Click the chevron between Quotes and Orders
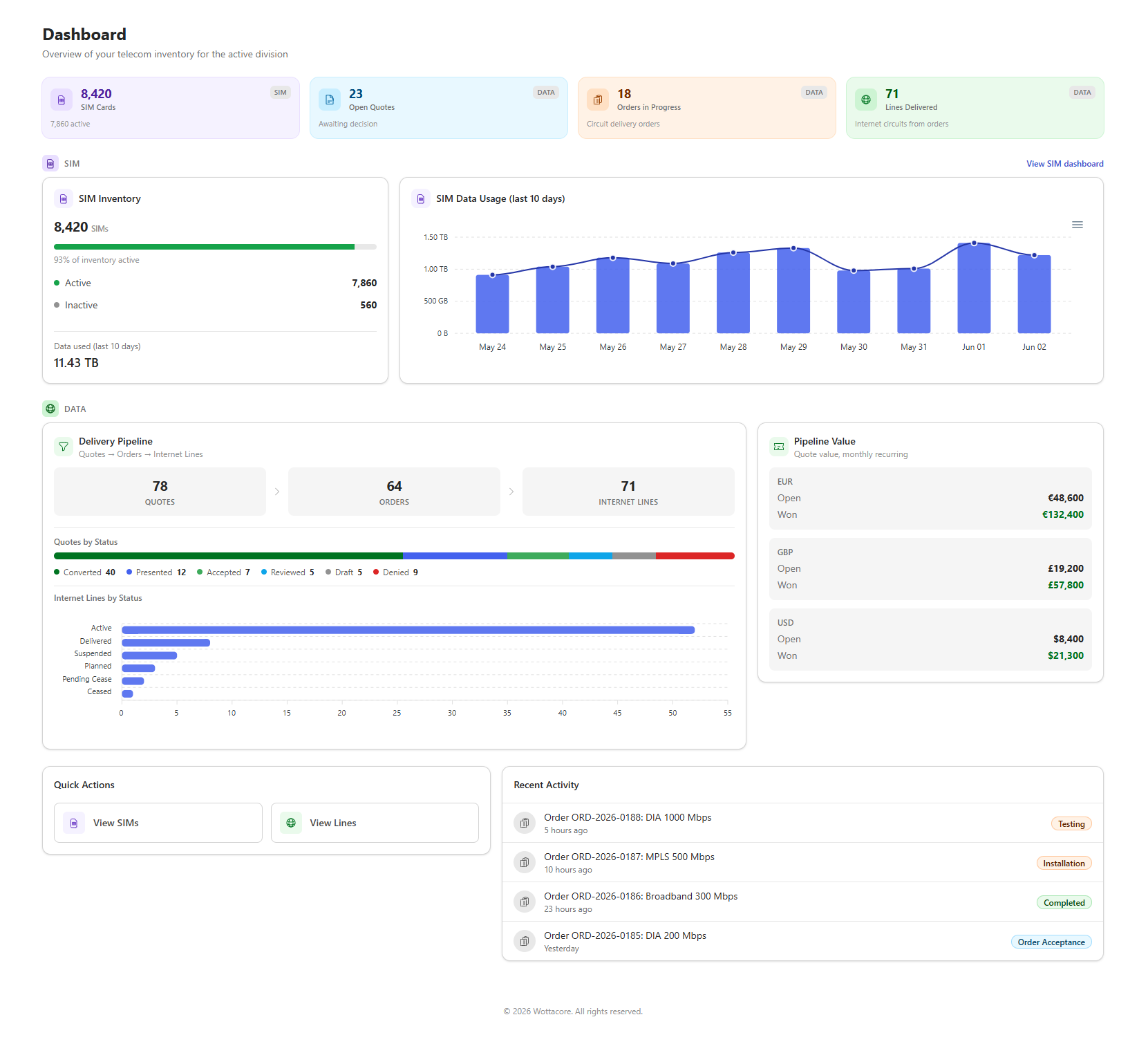The width and height of the screenshot is (1148, 1044). [277, 492]
